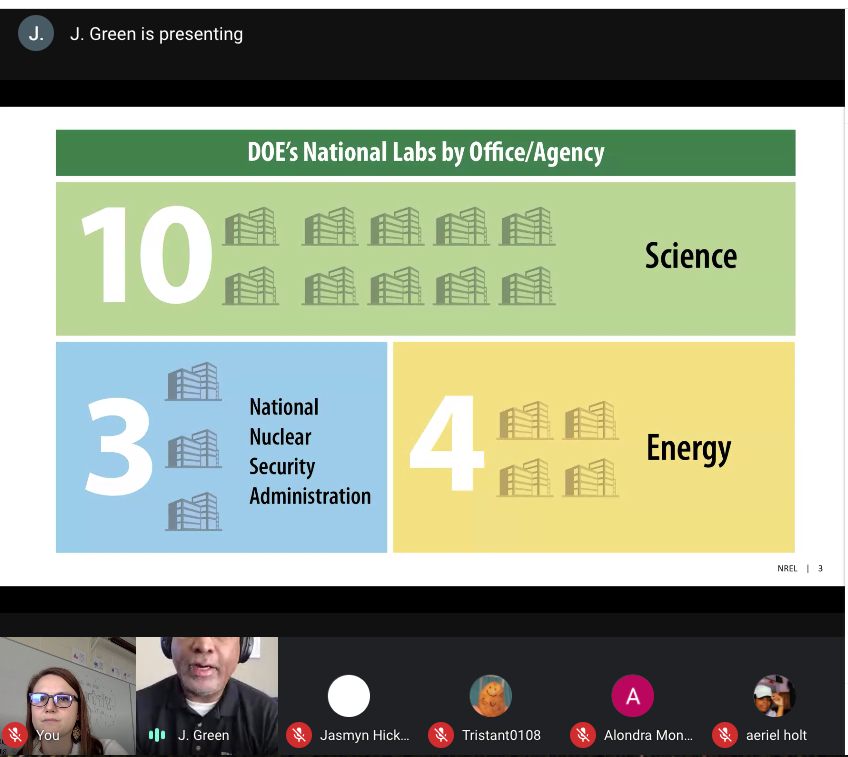Click your muted microphone icon
Viewport: 848px width, 757px height.
[15, 735]
